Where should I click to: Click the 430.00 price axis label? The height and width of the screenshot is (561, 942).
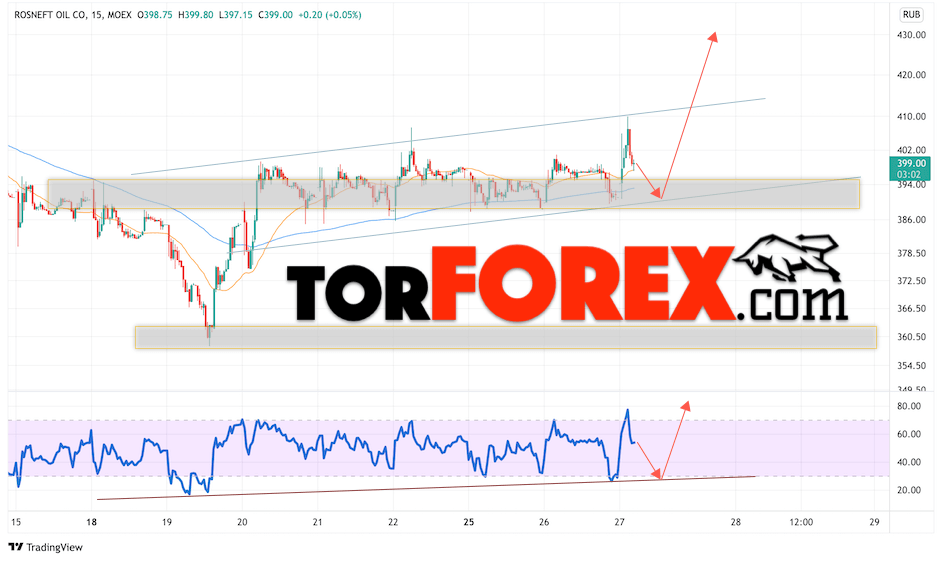pos(911,35)
